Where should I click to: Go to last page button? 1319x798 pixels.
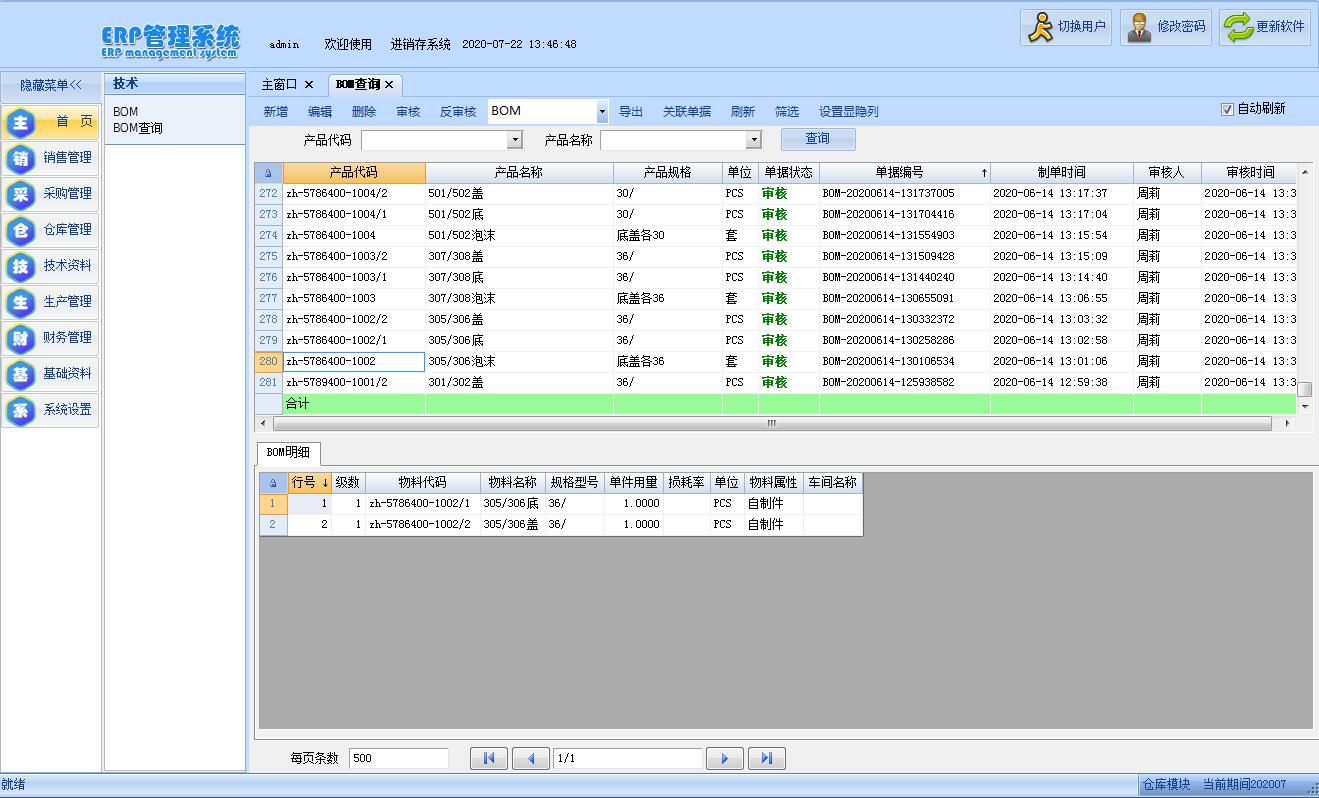tap(766, 758)
